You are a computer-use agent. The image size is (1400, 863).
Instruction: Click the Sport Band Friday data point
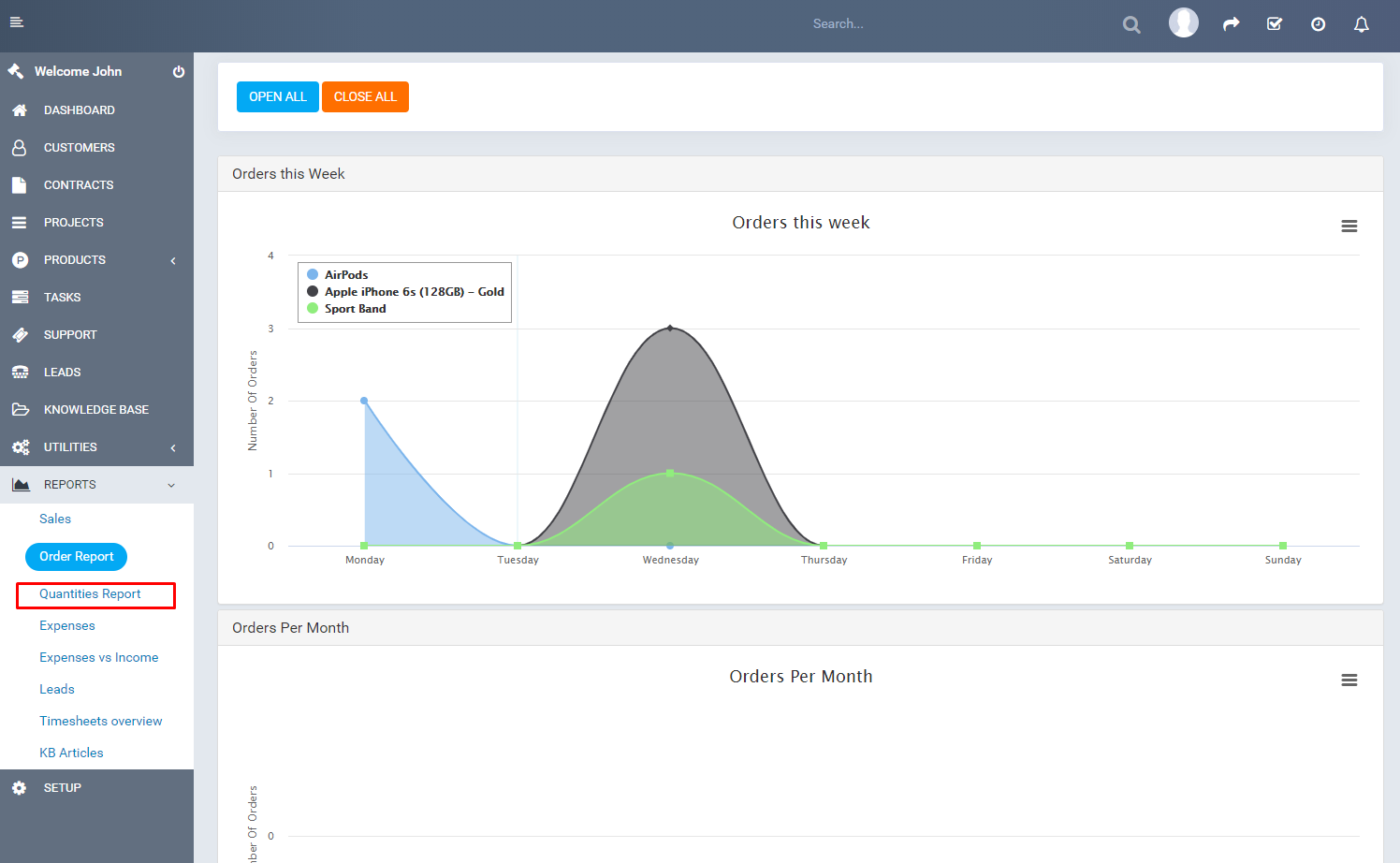(977, 546)
